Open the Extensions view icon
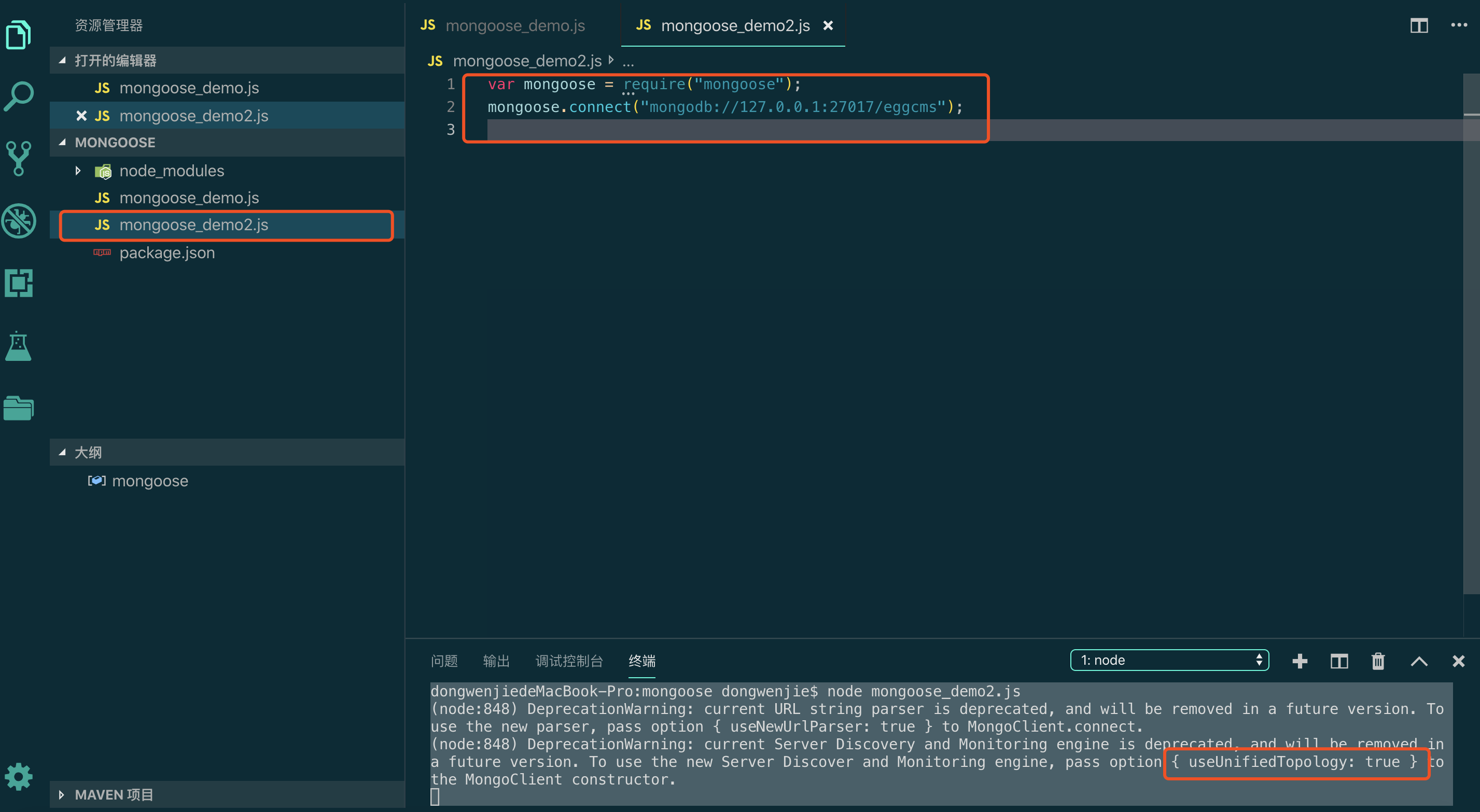Image resolution: width=1480 pixels, height=812 pixels. point(18,283)
